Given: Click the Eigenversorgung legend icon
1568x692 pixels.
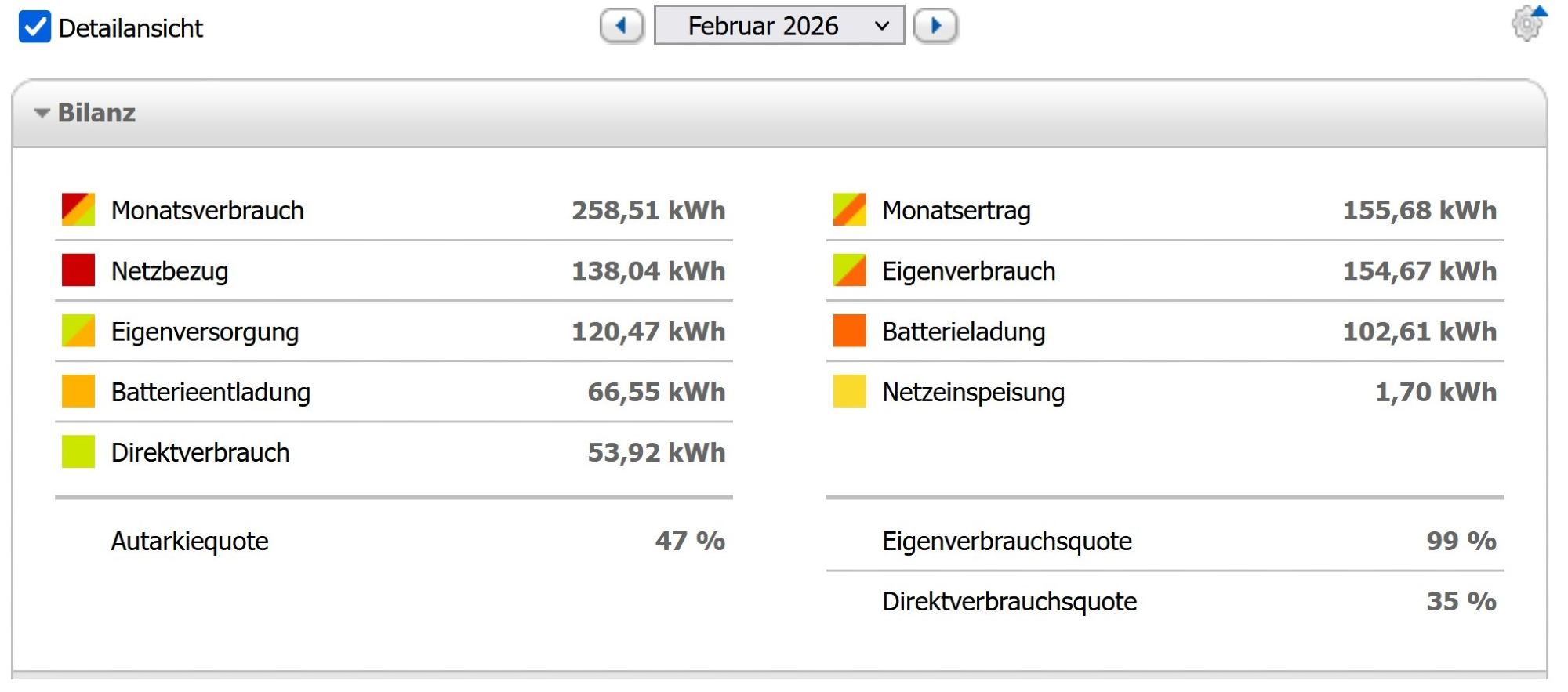Looking at the screenshot, I should point(78,331).
